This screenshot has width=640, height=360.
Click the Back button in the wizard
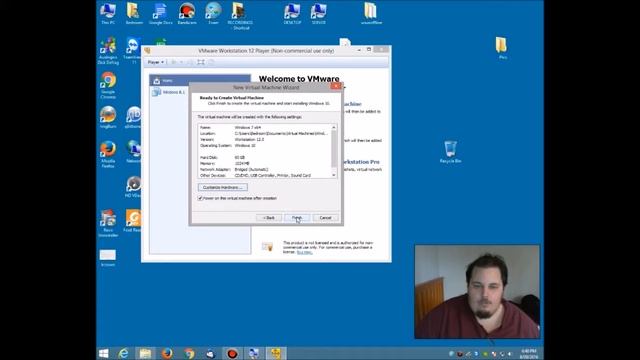coord(269,218)
